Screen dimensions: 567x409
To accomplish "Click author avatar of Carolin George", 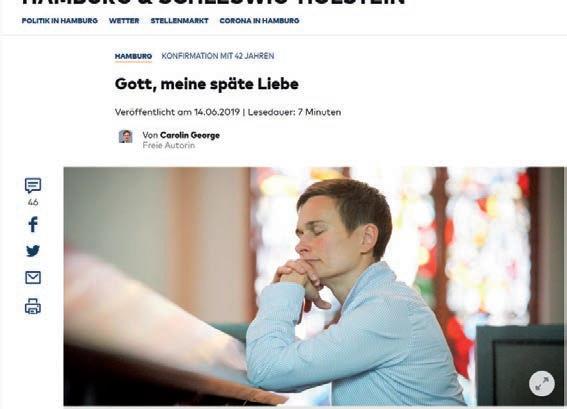I will [x=125, y=136].
